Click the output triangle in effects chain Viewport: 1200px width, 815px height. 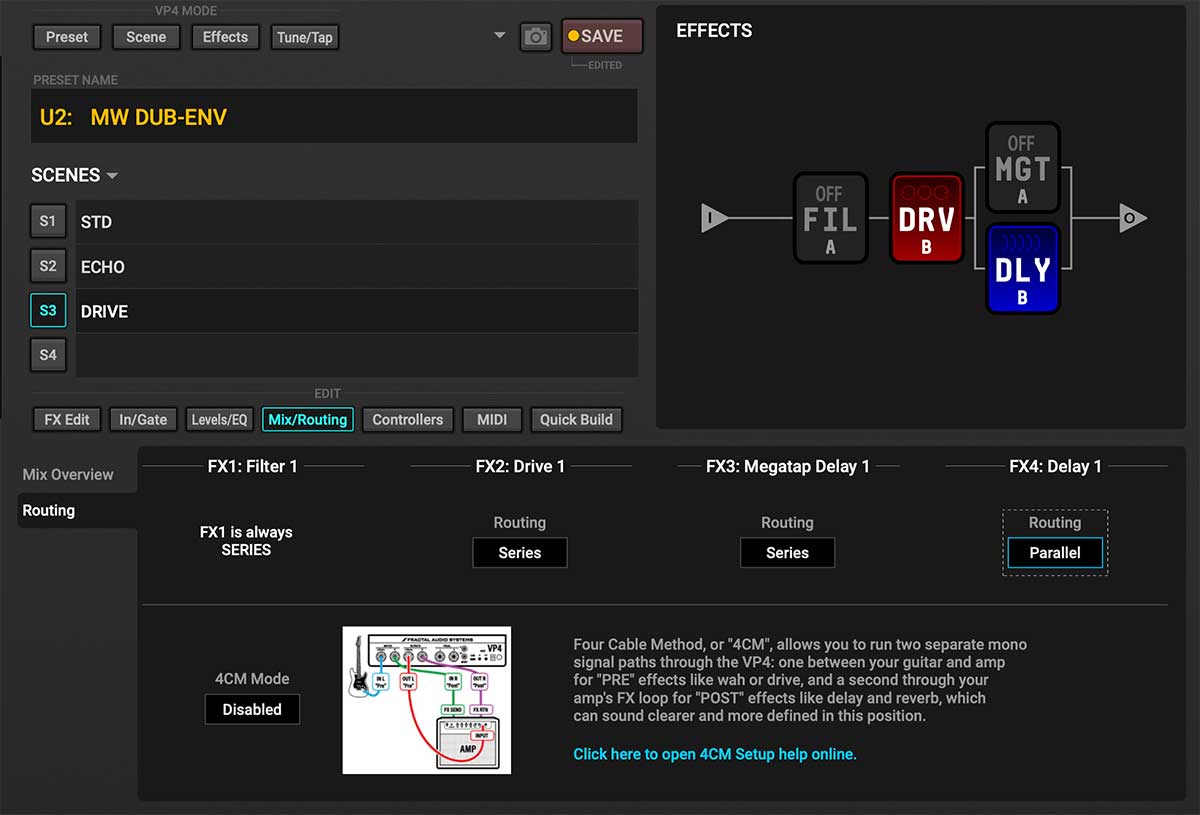1132,217
